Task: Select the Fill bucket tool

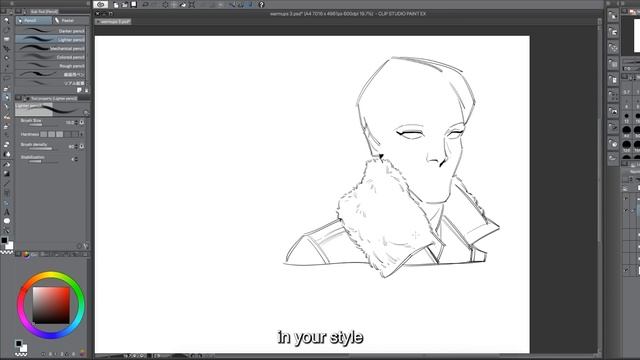Action: pos(7,164)
